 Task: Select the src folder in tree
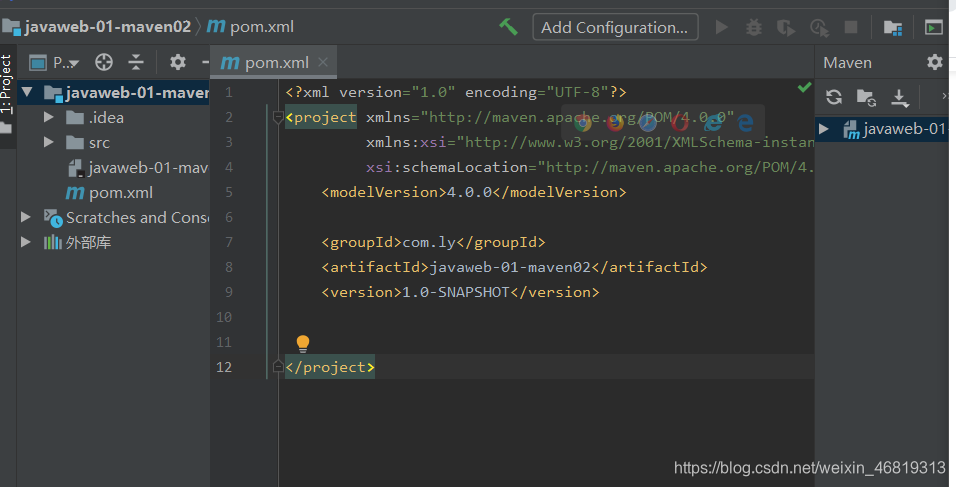(x=88, y=143)
